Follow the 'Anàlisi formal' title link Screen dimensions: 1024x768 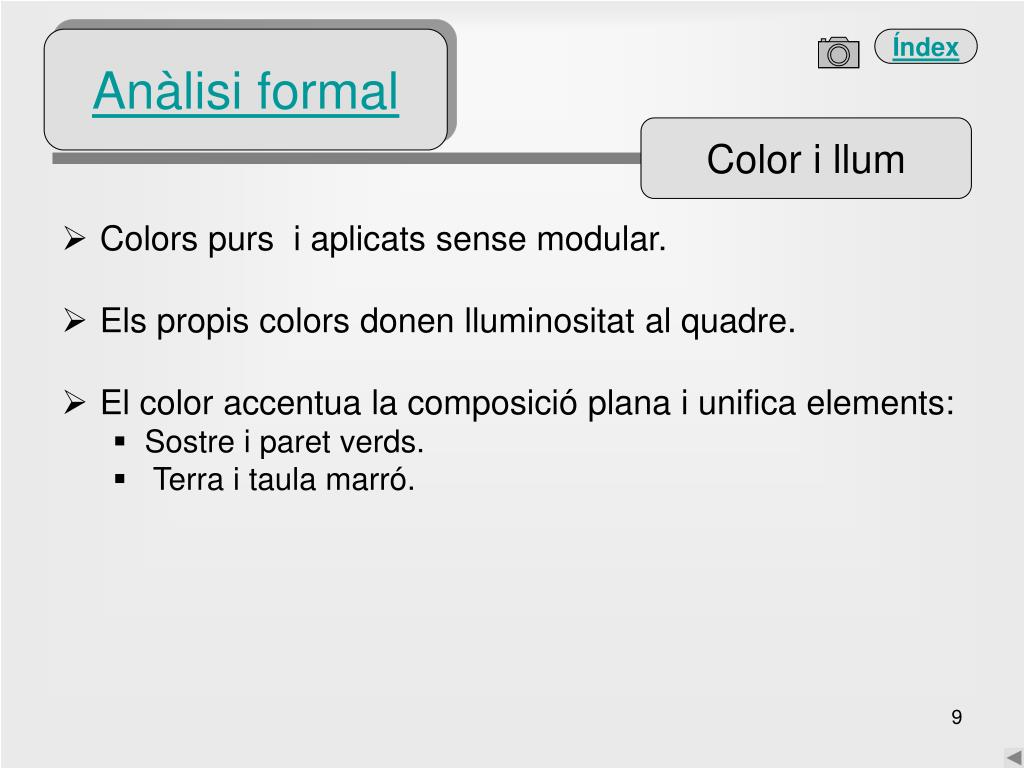[x=246, y=91]
